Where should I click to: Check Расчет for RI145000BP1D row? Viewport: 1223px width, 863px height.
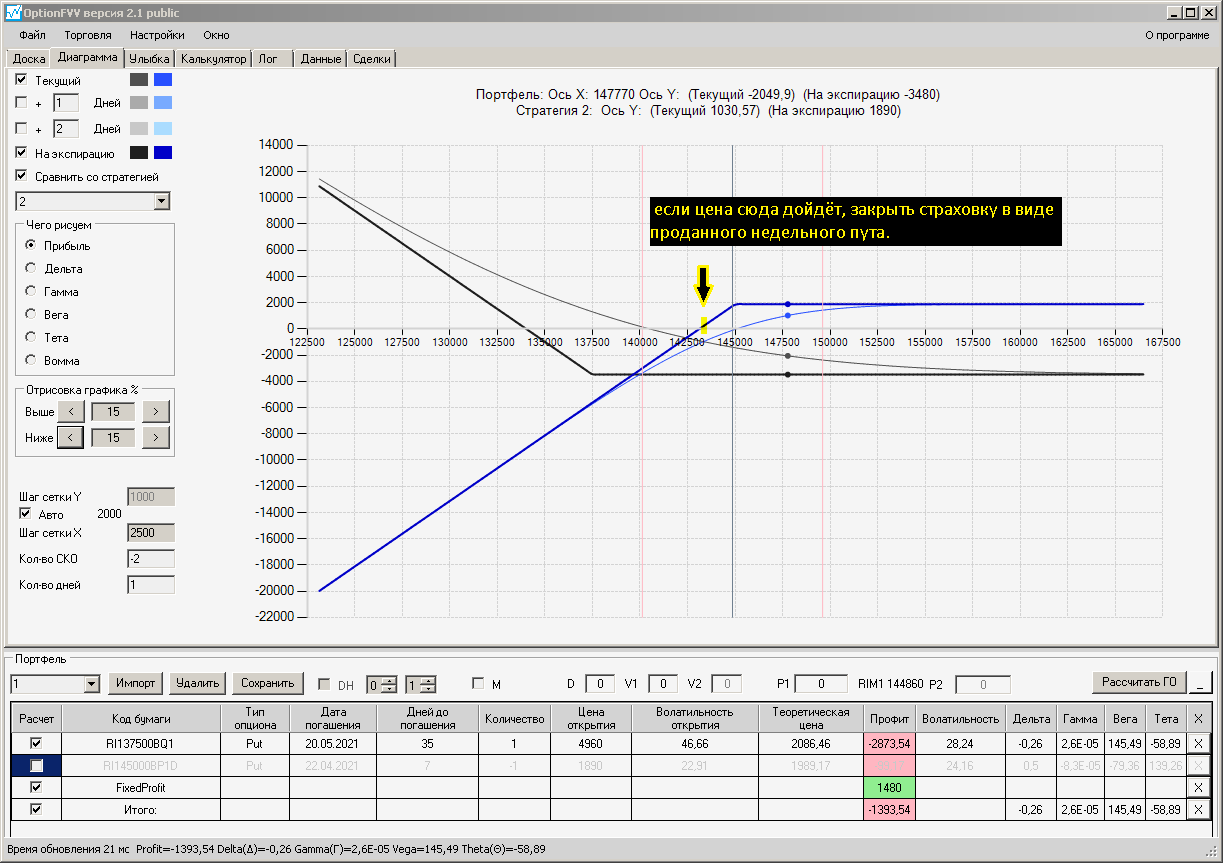[37, 765]
